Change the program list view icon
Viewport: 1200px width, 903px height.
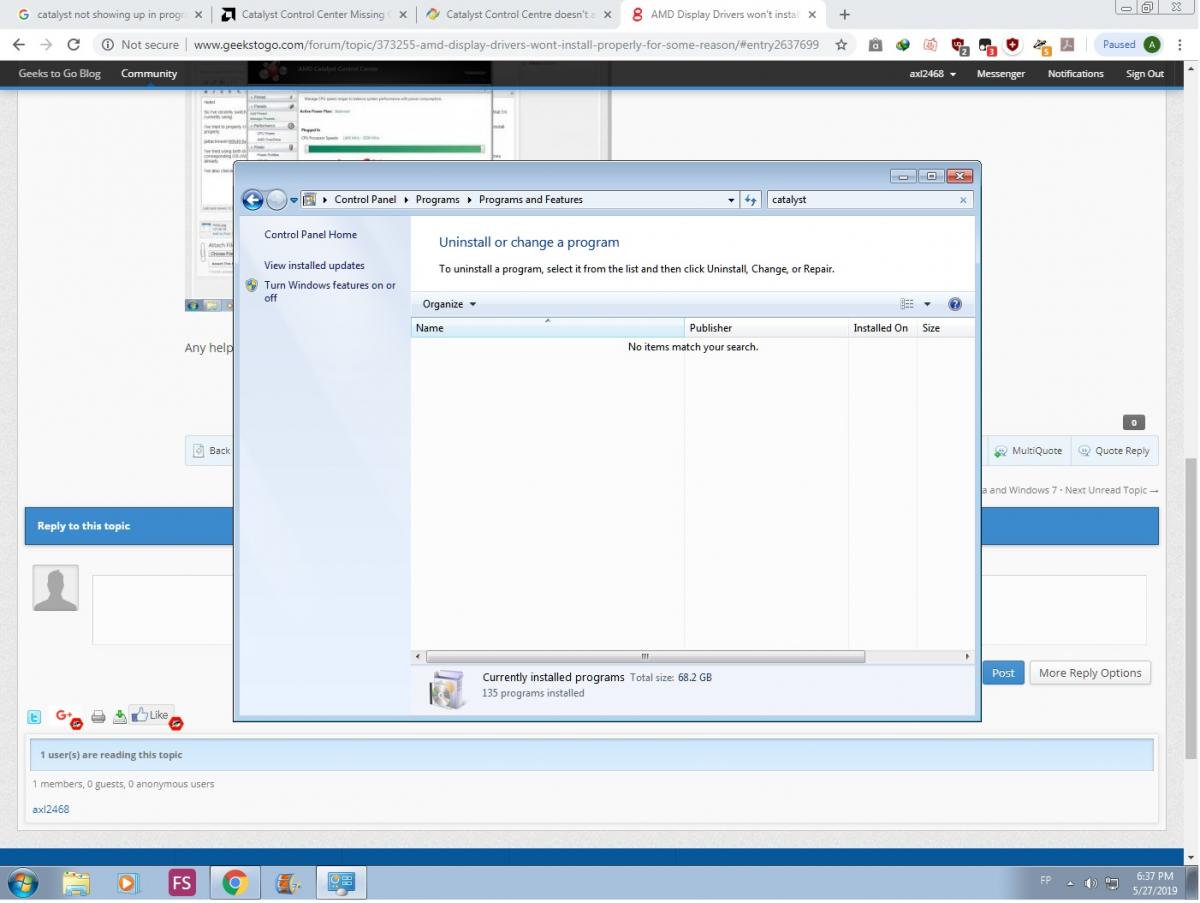pos(907,304)
